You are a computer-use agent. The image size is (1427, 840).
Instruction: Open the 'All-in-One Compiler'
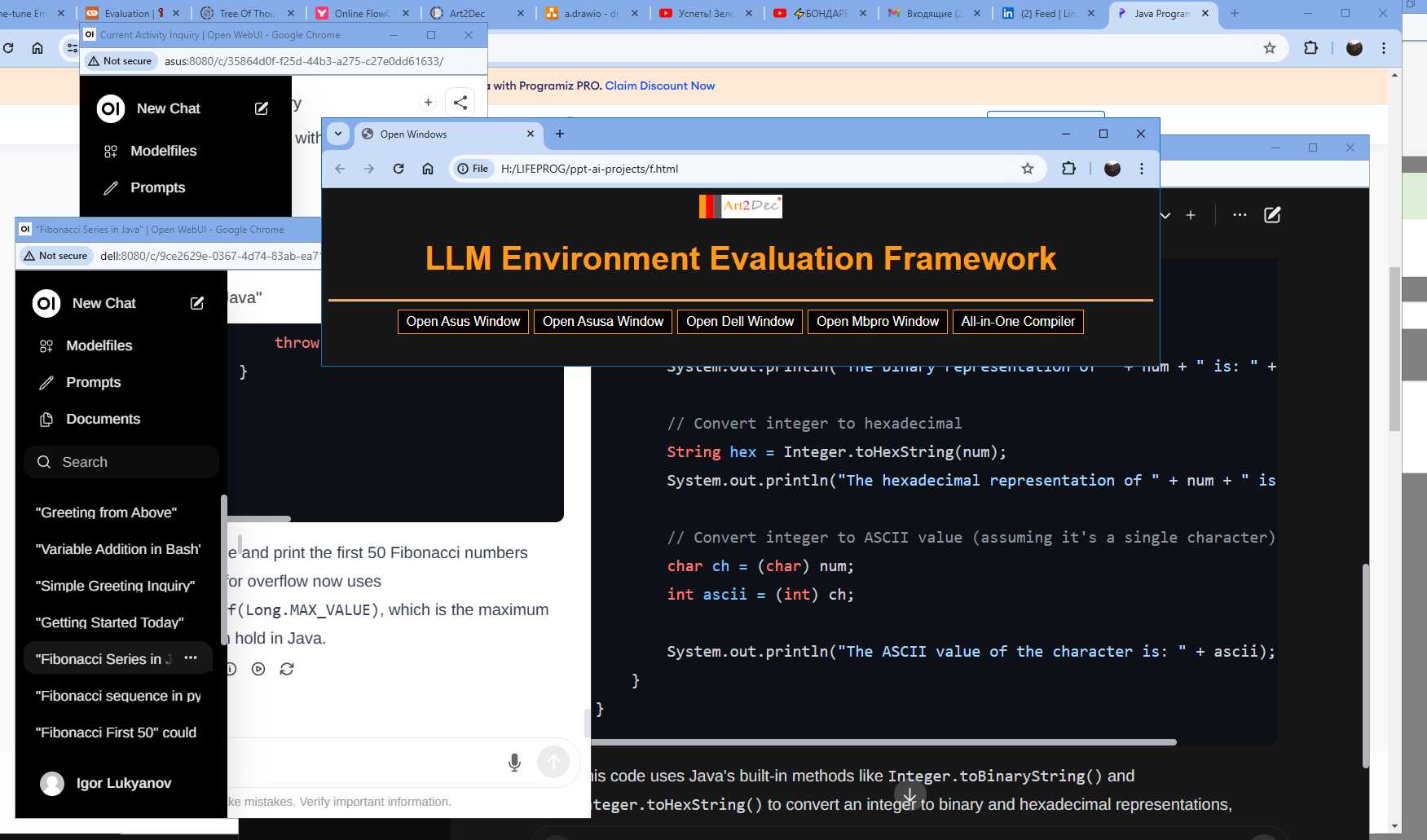1018,321
